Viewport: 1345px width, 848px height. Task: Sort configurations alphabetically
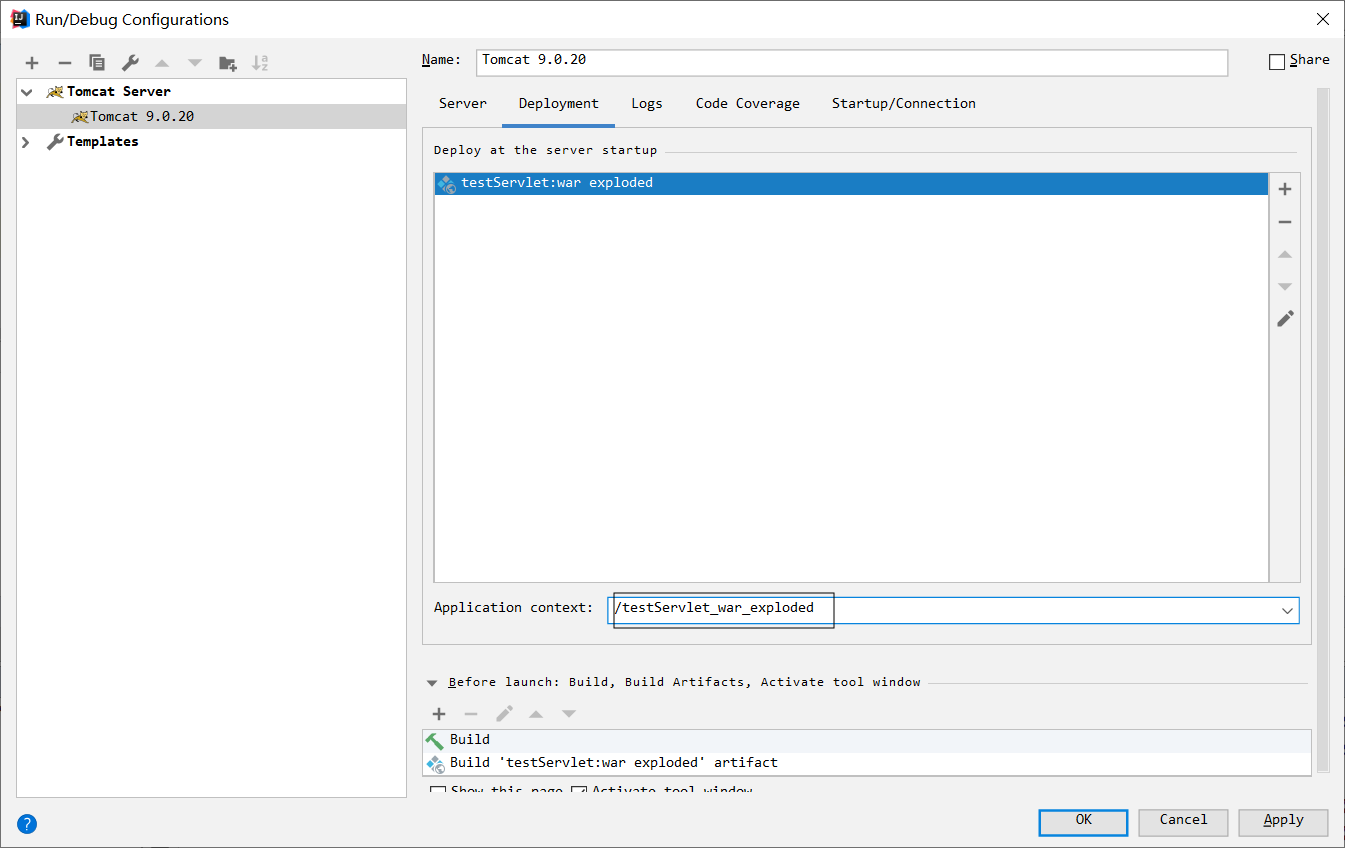click(260, 63)
